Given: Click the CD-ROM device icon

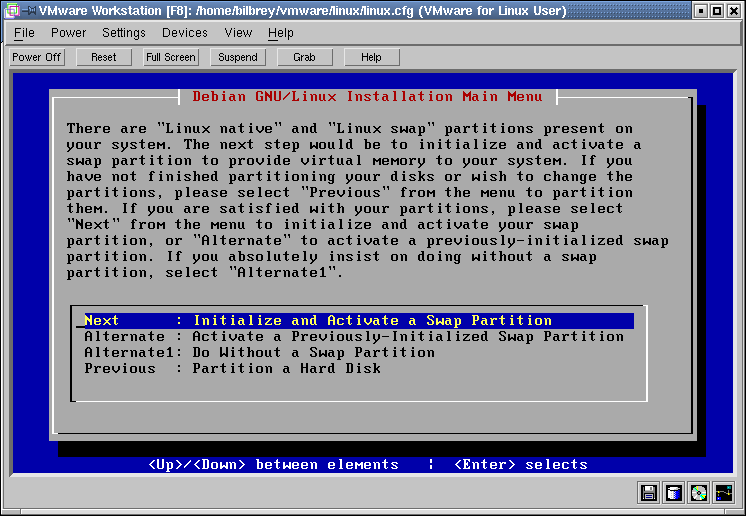Looking at the screenshot, I should (699, 493).
